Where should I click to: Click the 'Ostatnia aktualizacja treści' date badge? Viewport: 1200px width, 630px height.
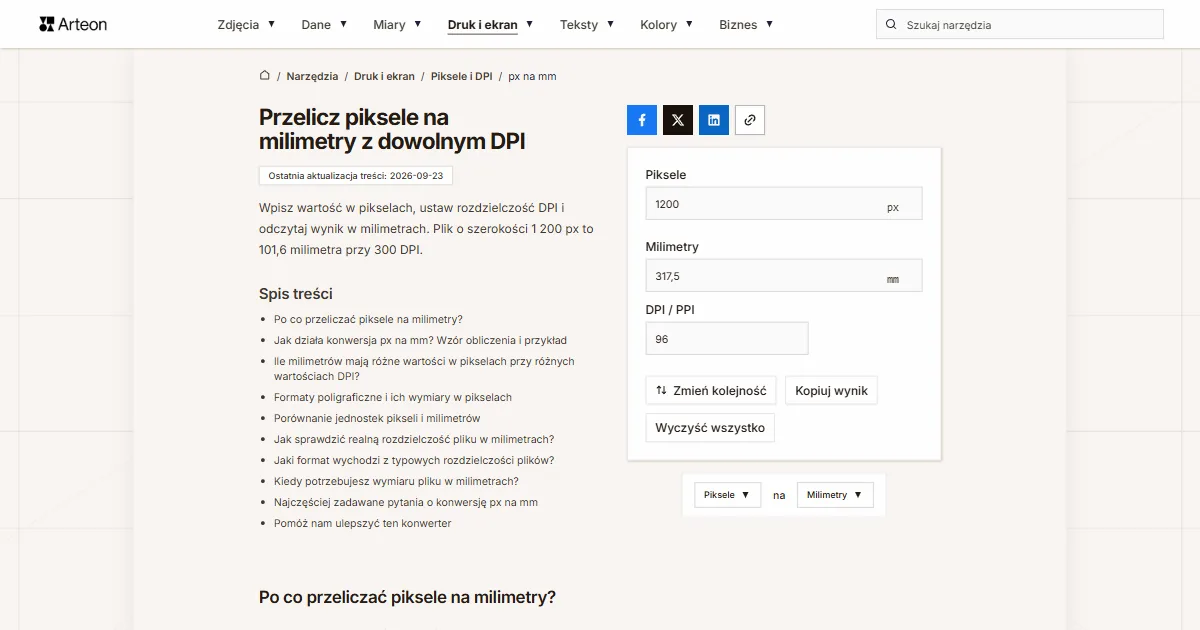[x=356, y=176]
